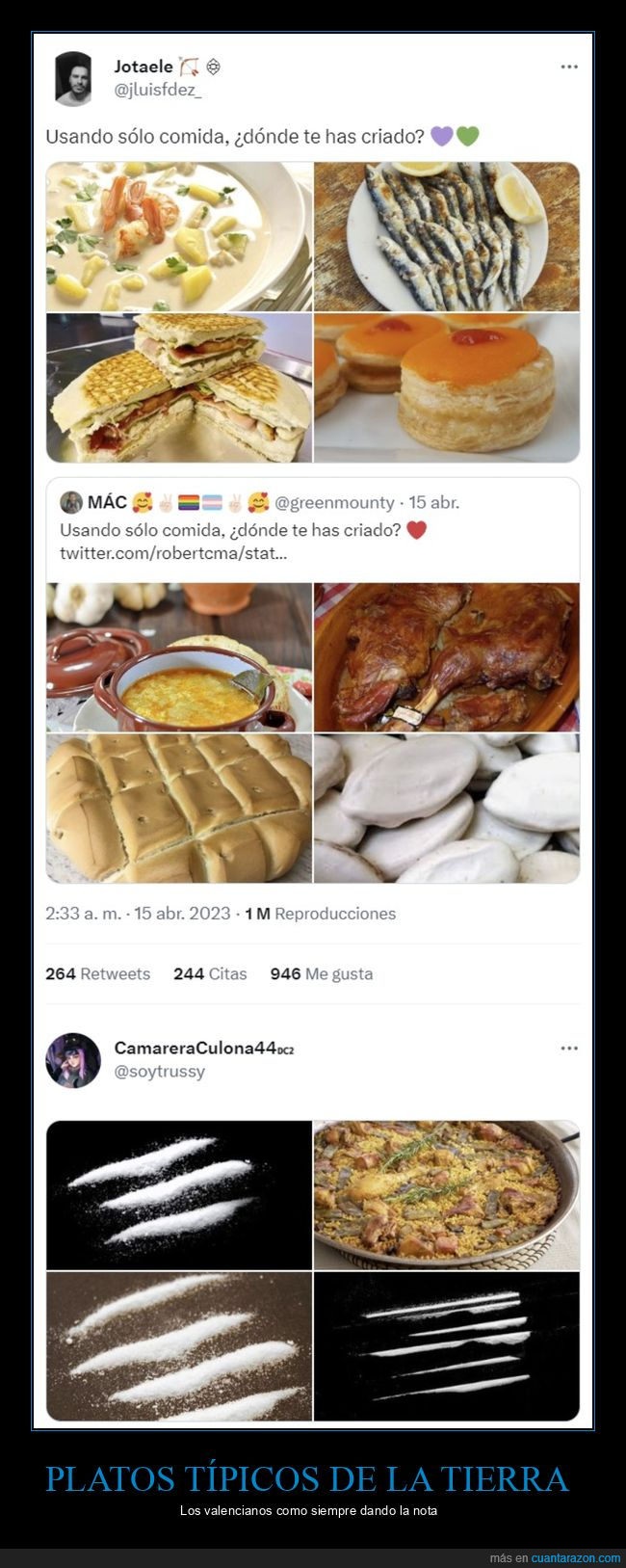Open the @jluisfdez_ handle link
This screenshot has width=626, height=1568.
pyautogui.click(x=157, y=90)
